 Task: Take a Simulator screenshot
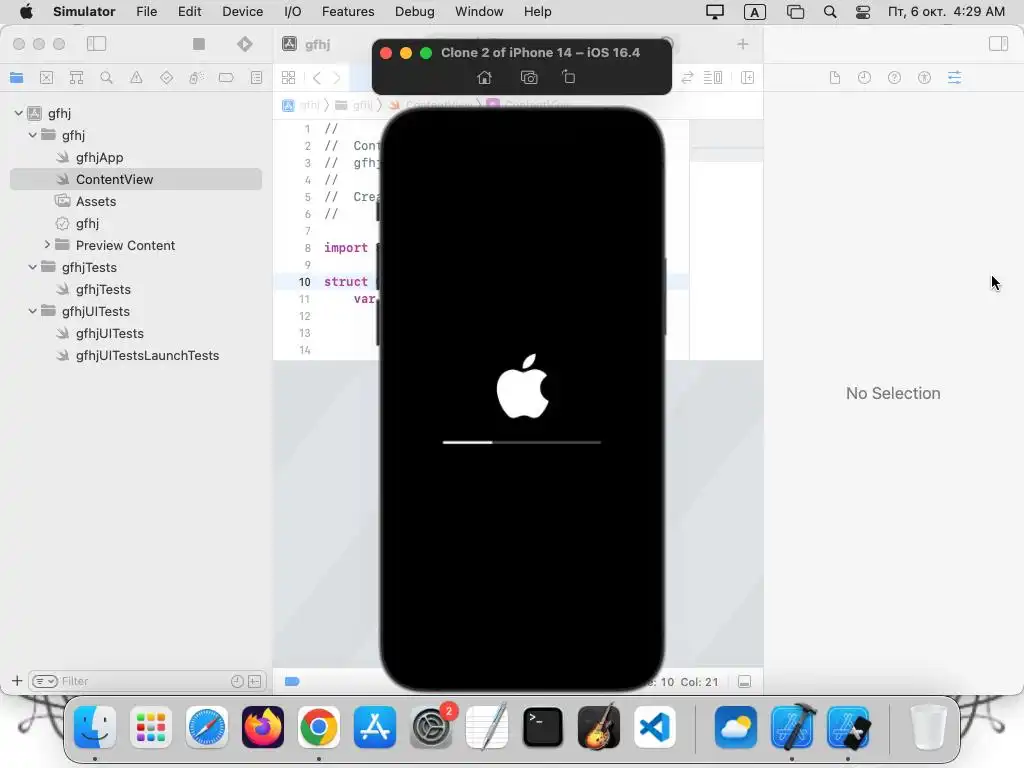(x=529, y=77)
